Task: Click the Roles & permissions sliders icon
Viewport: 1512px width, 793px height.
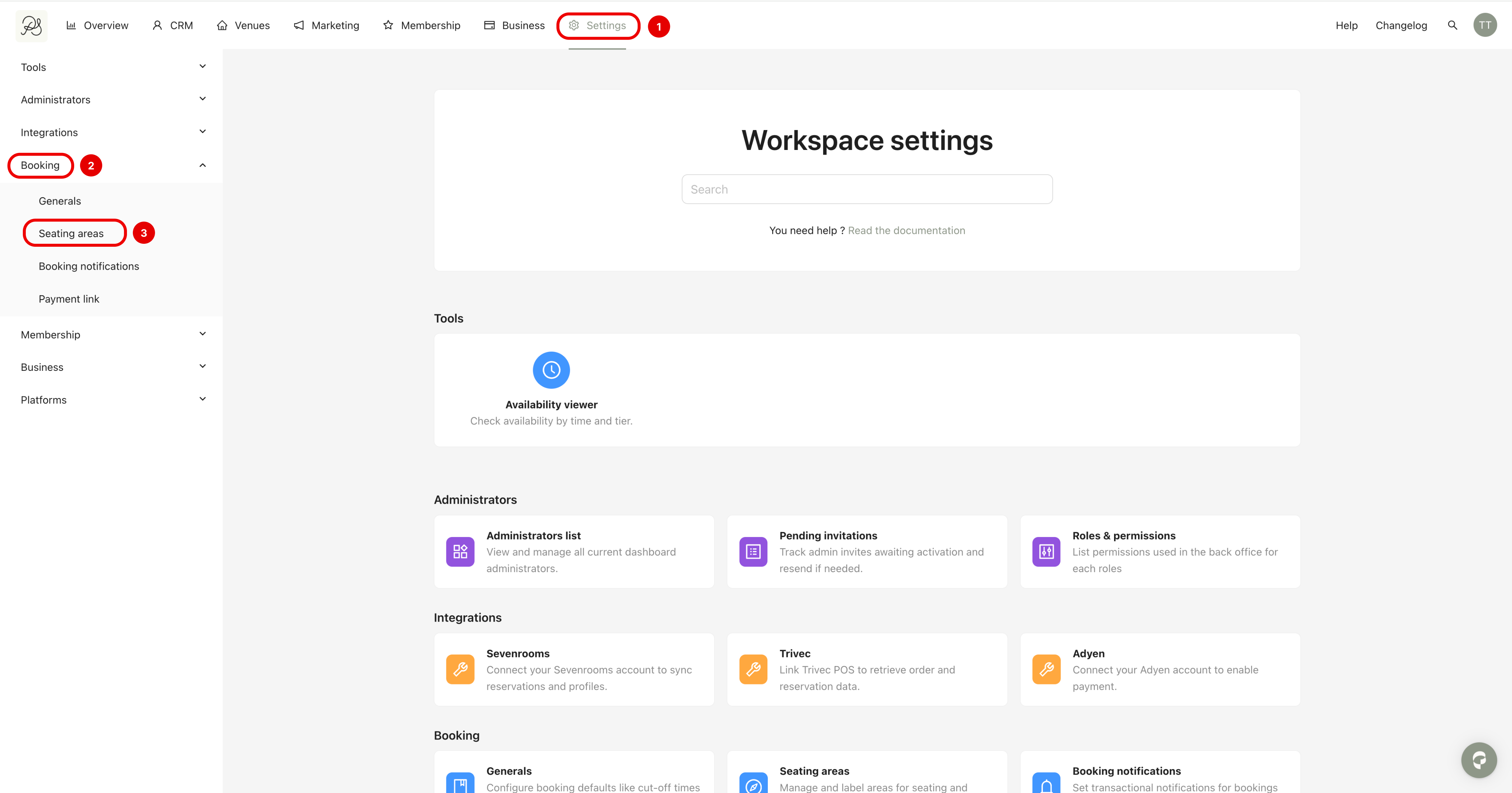Action: [x=1045, y=551]
